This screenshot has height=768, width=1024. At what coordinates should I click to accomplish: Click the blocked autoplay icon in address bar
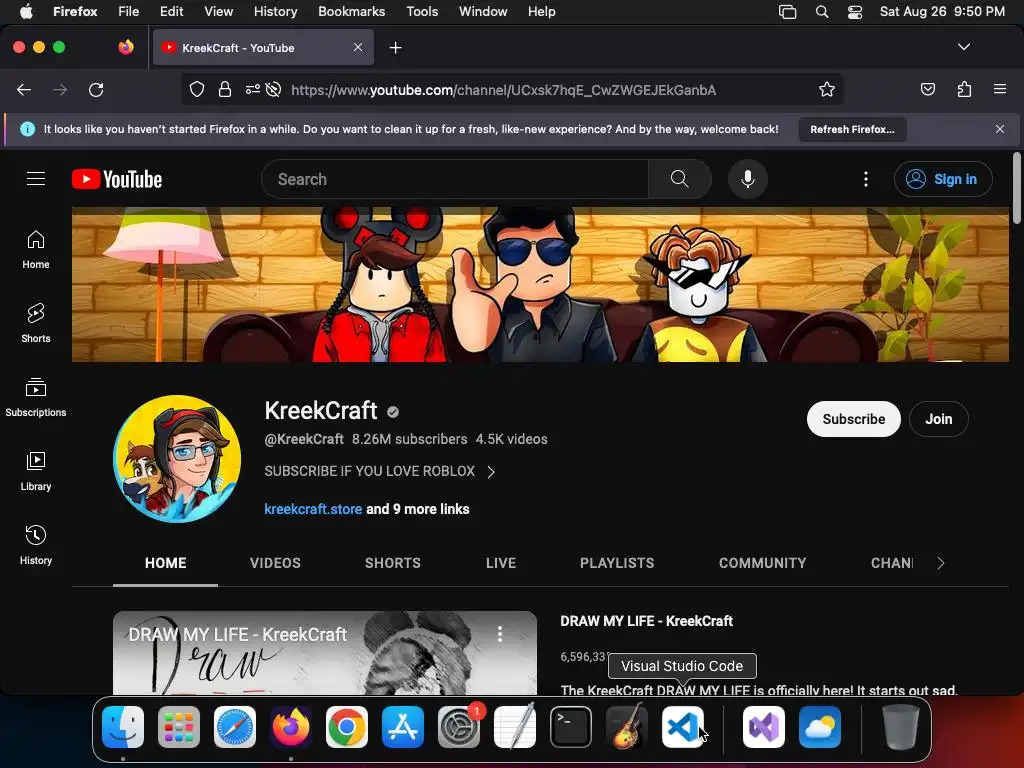(274, 90)
